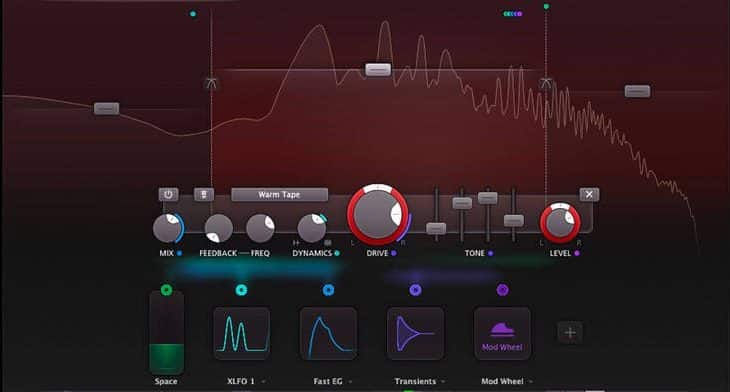
Task: Expand the arrow next to XLFO 1
Action: 264,381
